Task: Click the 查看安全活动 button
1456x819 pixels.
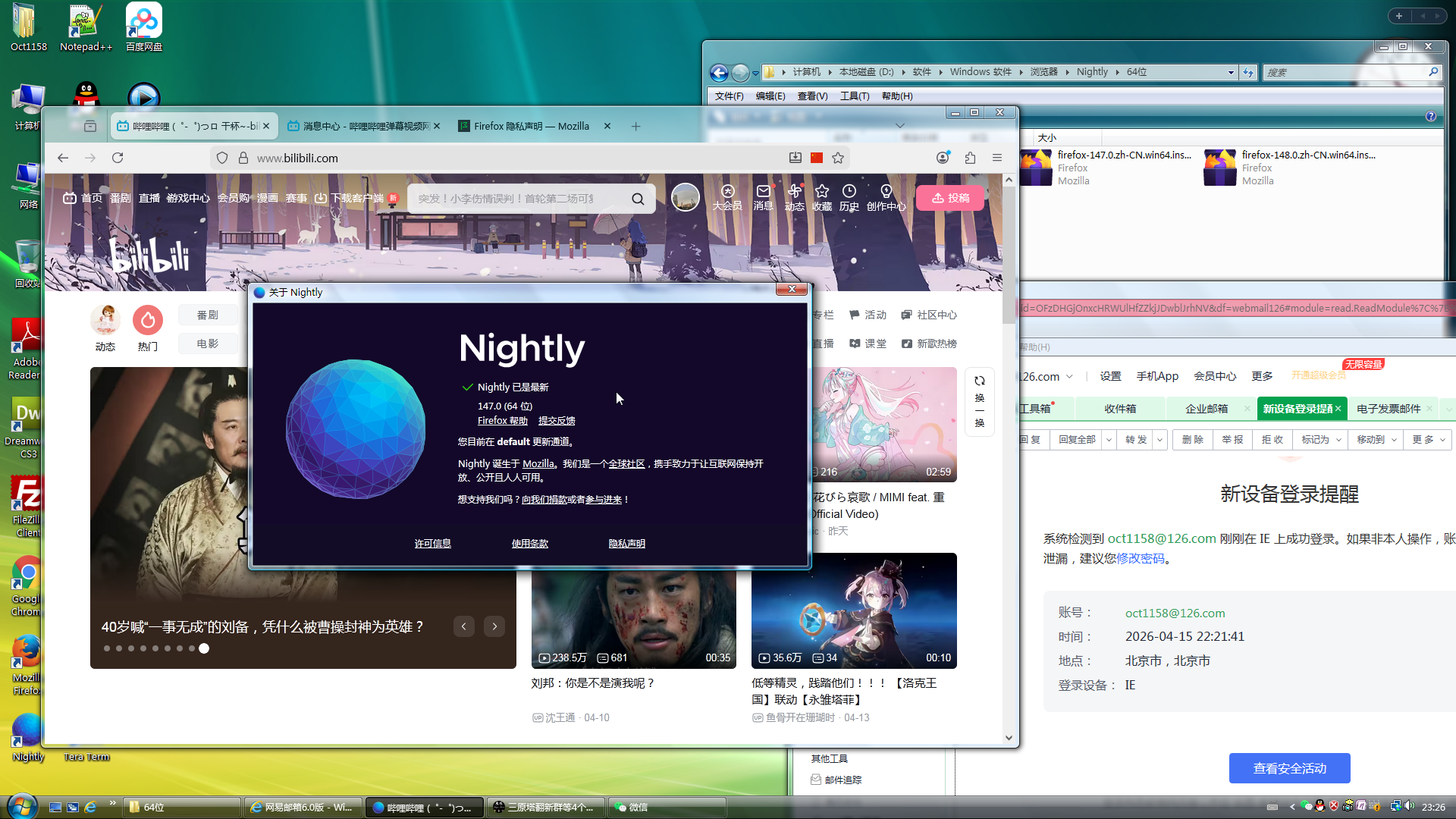Action: coord(1289,768)
